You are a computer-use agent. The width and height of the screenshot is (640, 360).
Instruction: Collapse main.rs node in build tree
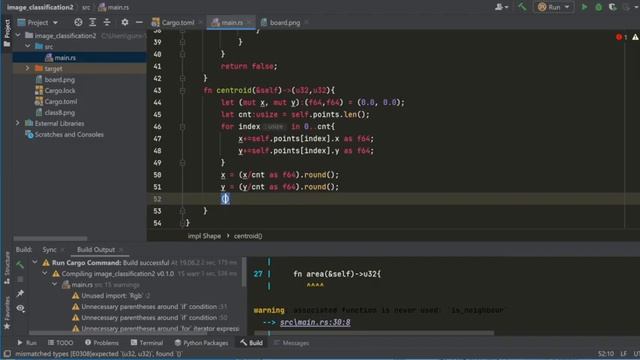55,284
